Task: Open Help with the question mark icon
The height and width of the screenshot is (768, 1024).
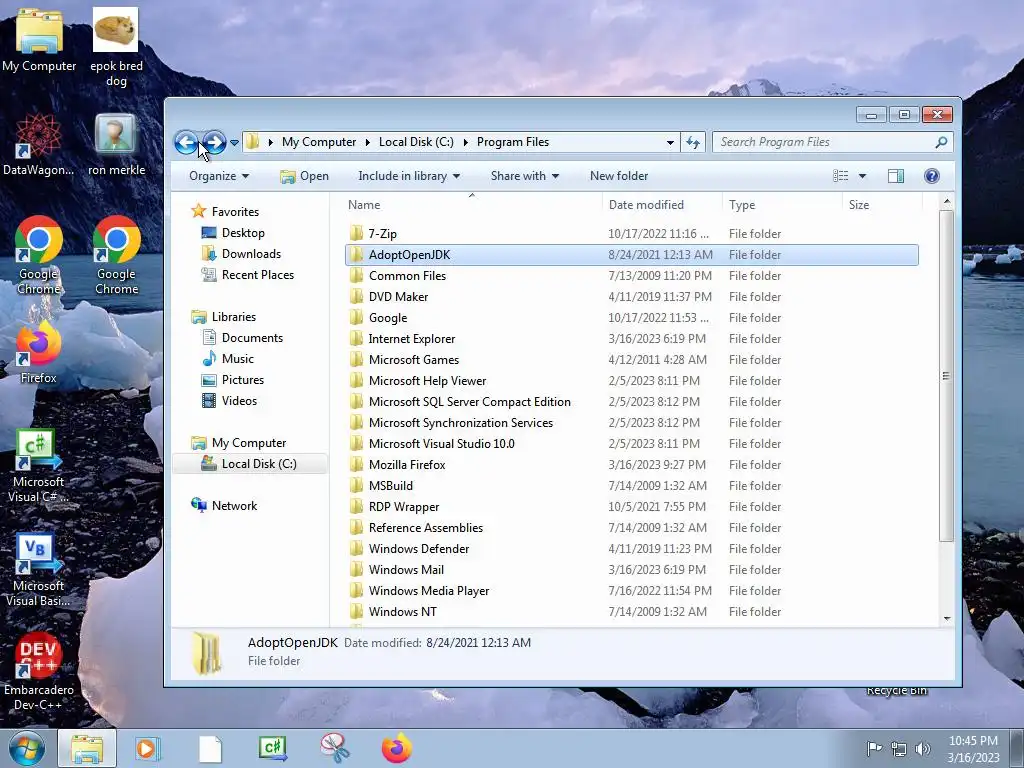Action: tap(932, 176)
